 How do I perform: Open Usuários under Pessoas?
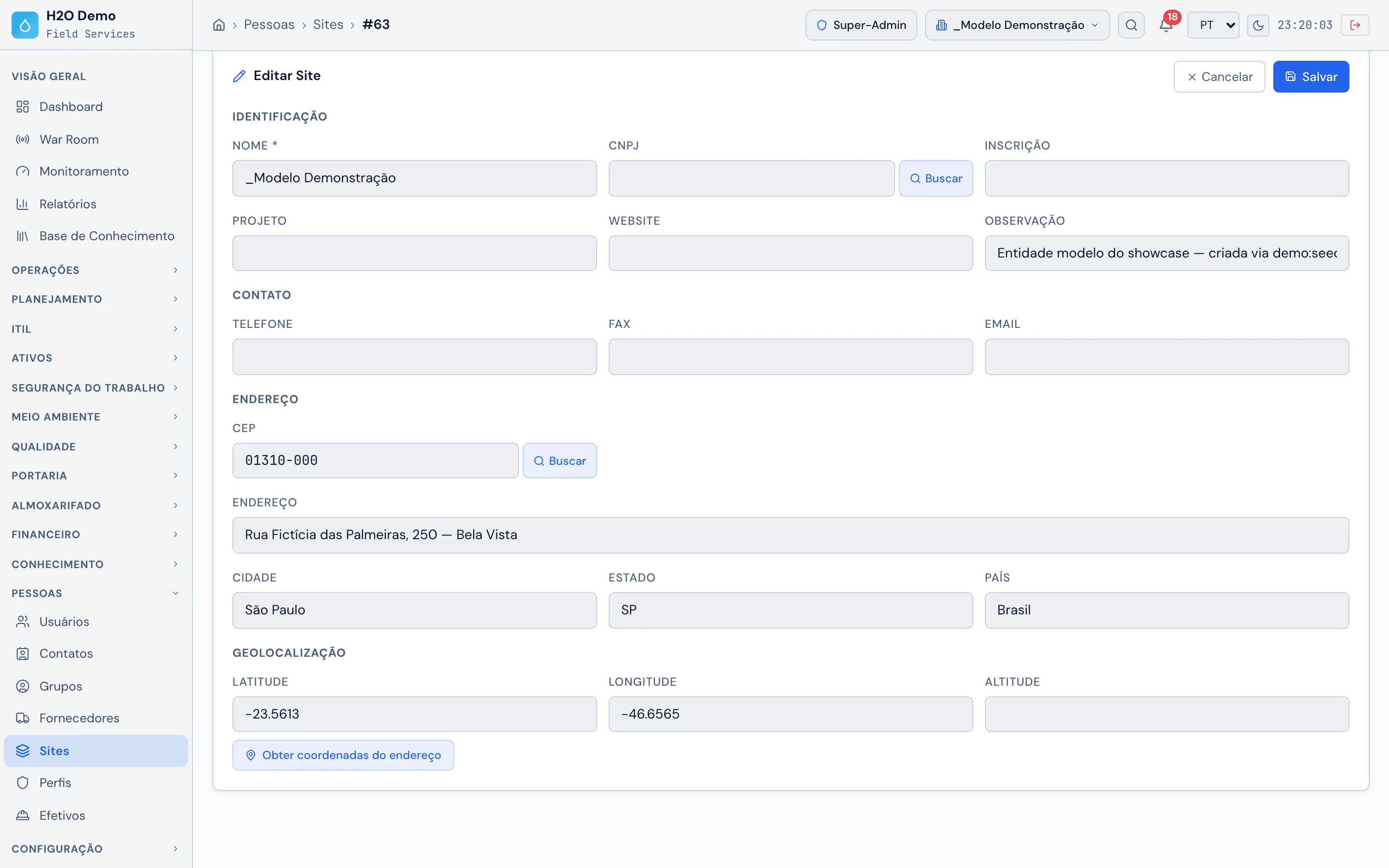point(96,622)
